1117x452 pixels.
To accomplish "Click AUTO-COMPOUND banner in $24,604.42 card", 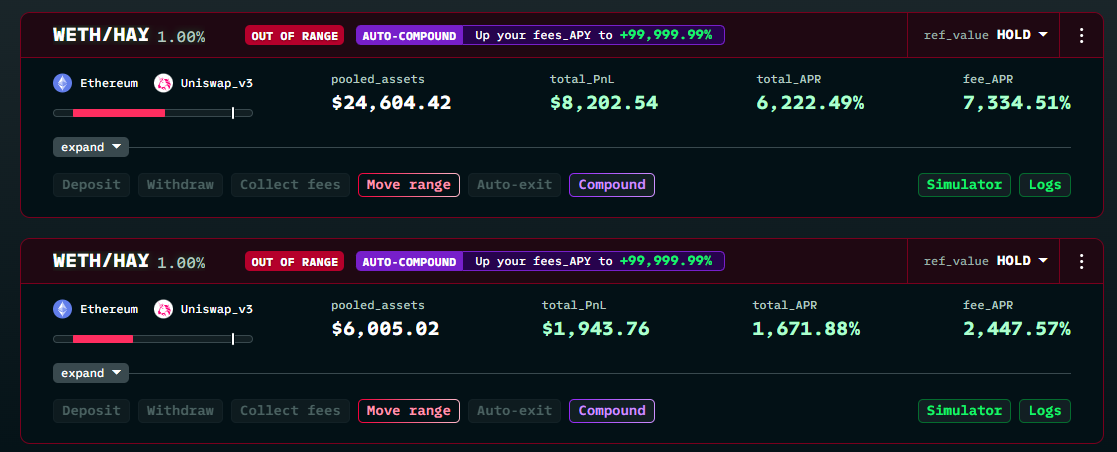I will pos(540,35).
